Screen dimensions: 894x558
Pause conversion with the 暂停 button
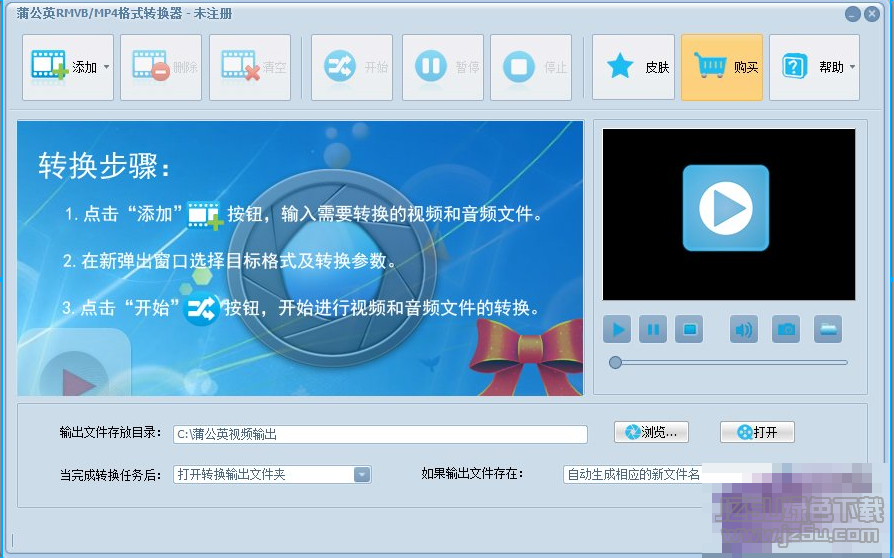[x=442, y=67]
